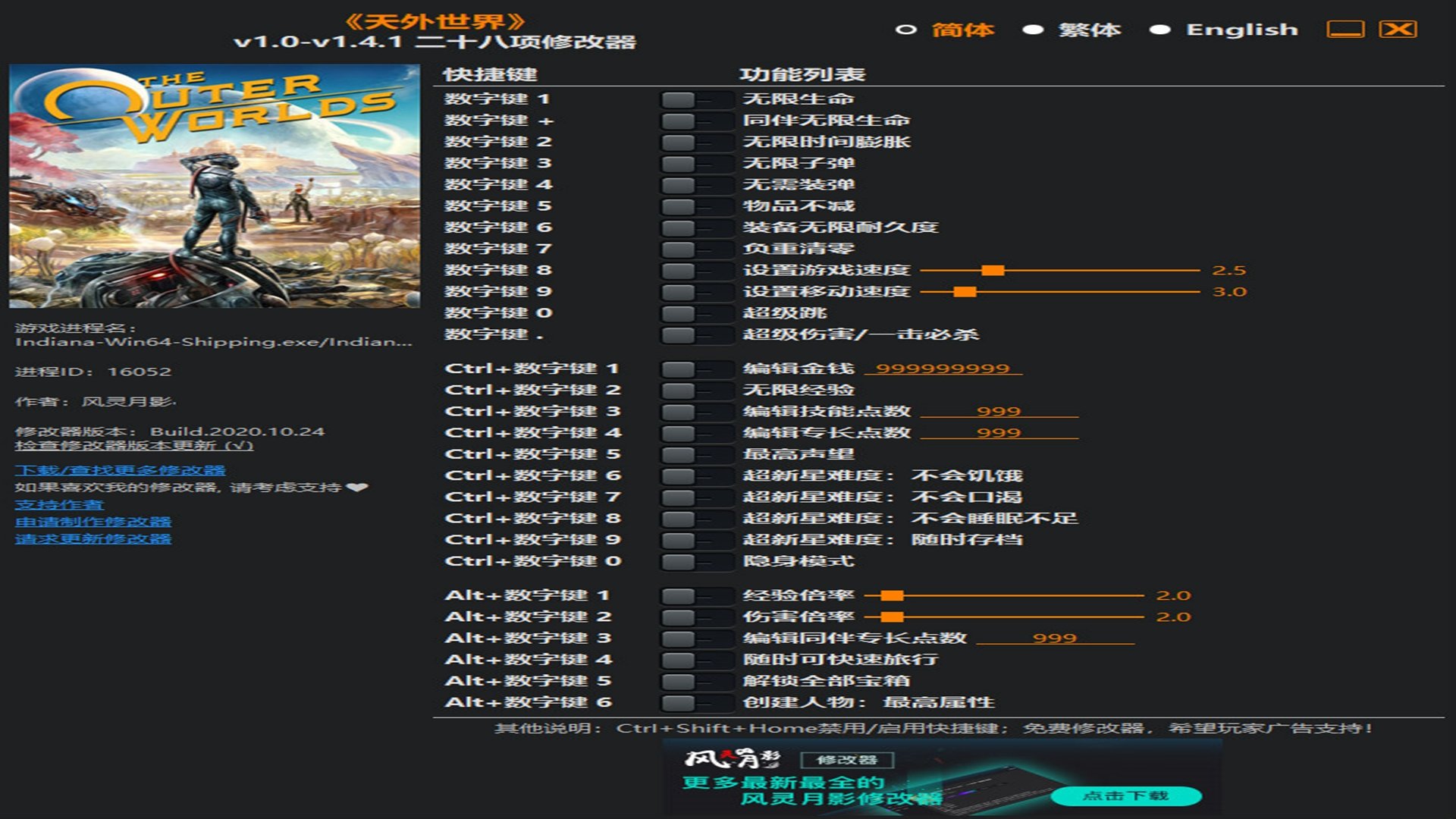Switch the language to English
The height and width of the screenshot is (819, 1456).
pyautogui.click(x=1159, y=30)
